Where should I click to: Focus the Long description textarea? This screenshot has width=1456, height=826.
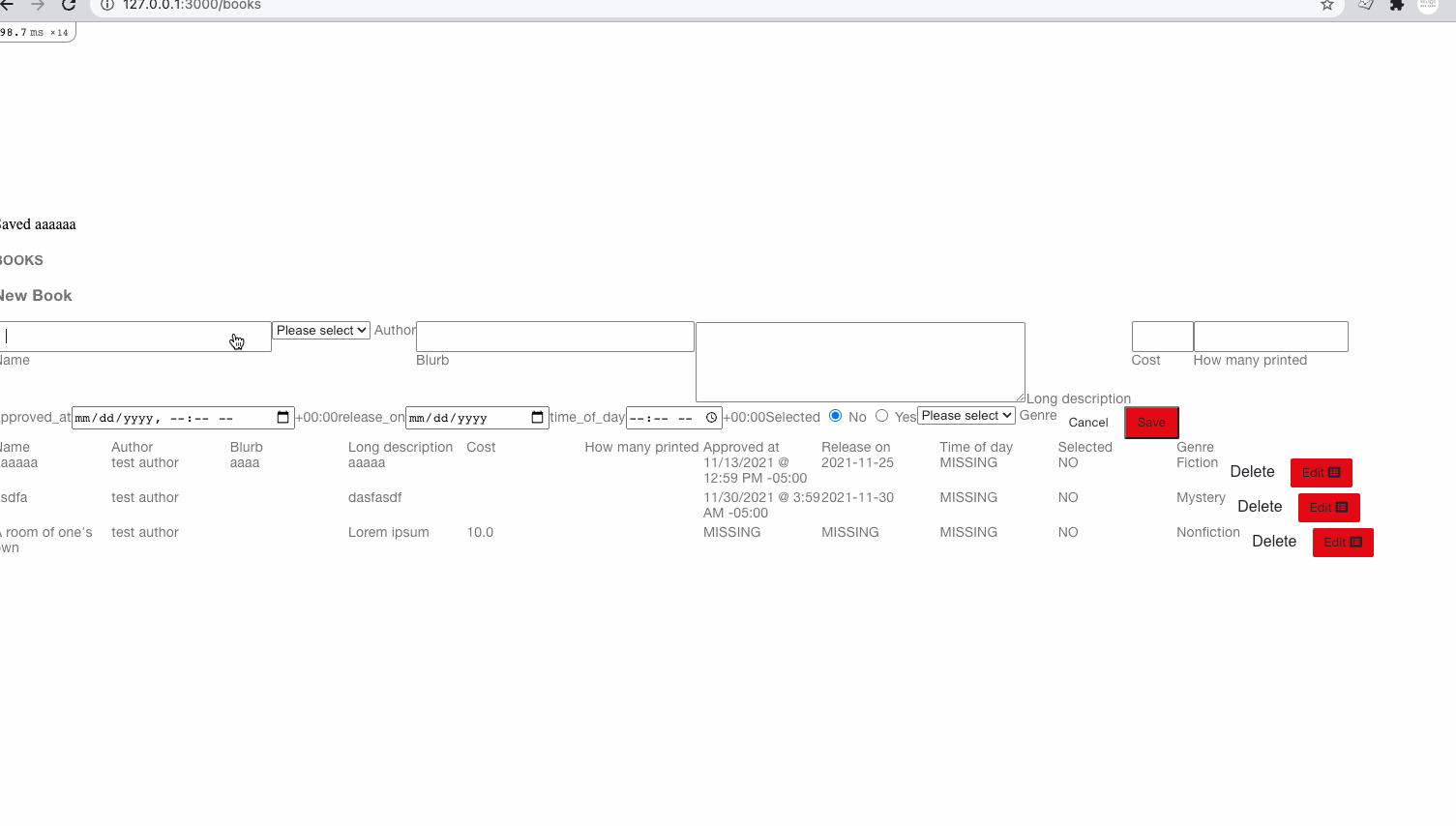(859, 362)
